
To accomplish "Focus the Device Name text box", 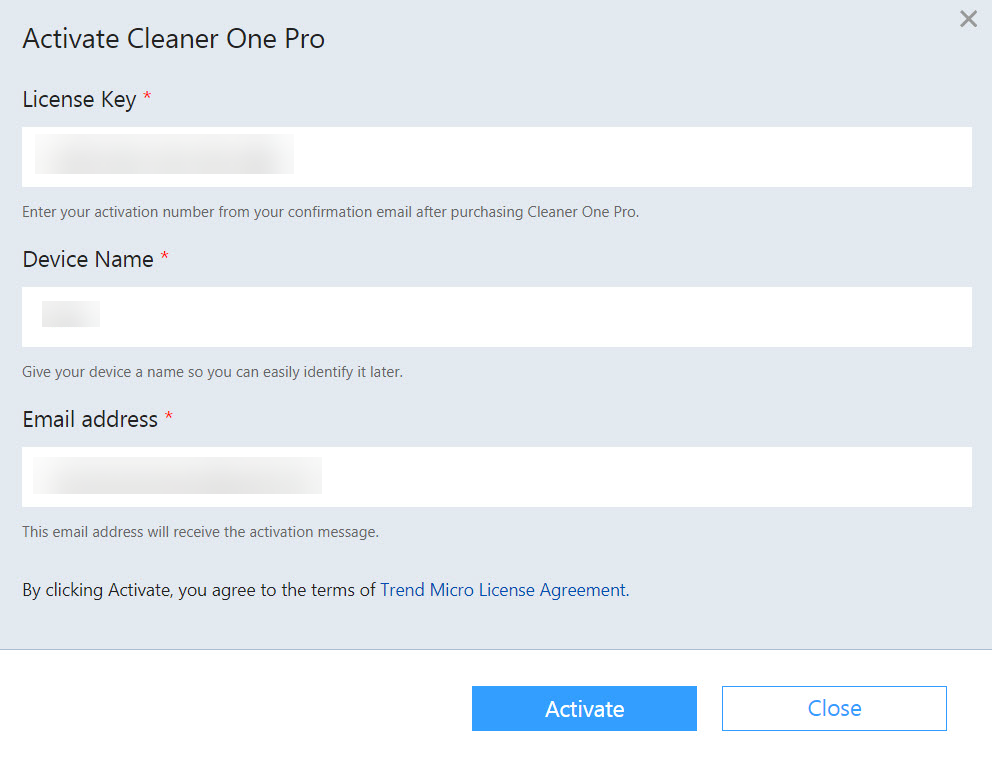I will 497,317.
